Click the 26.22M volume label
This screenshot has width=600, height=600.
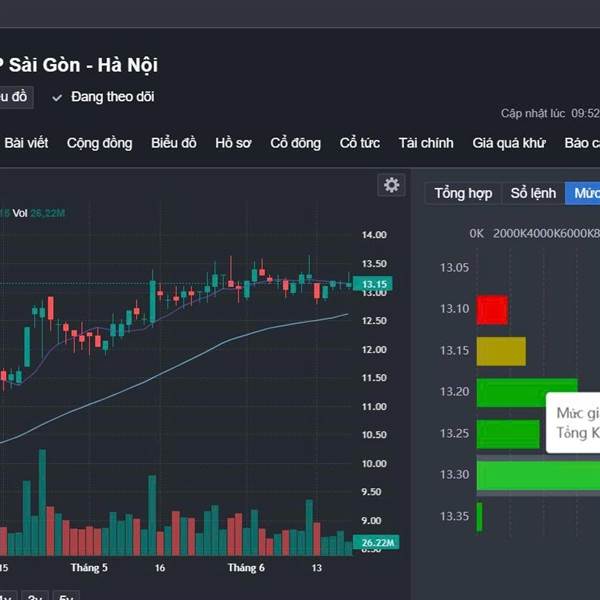pos(376,543)
